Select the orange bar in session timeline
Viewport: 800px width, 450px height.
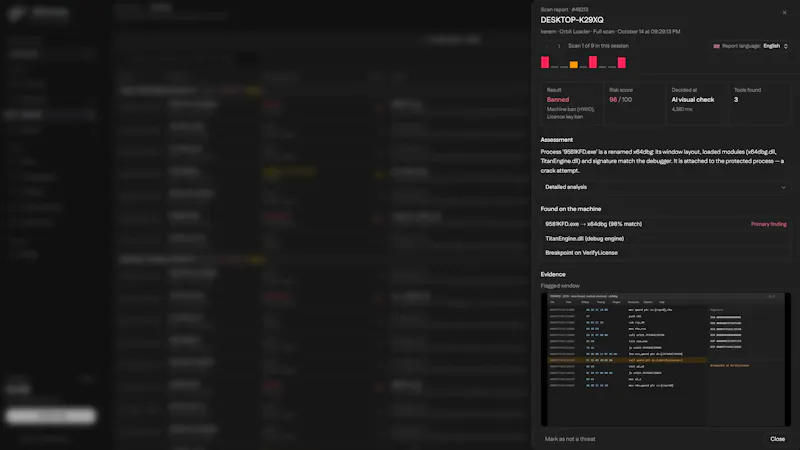574,65
